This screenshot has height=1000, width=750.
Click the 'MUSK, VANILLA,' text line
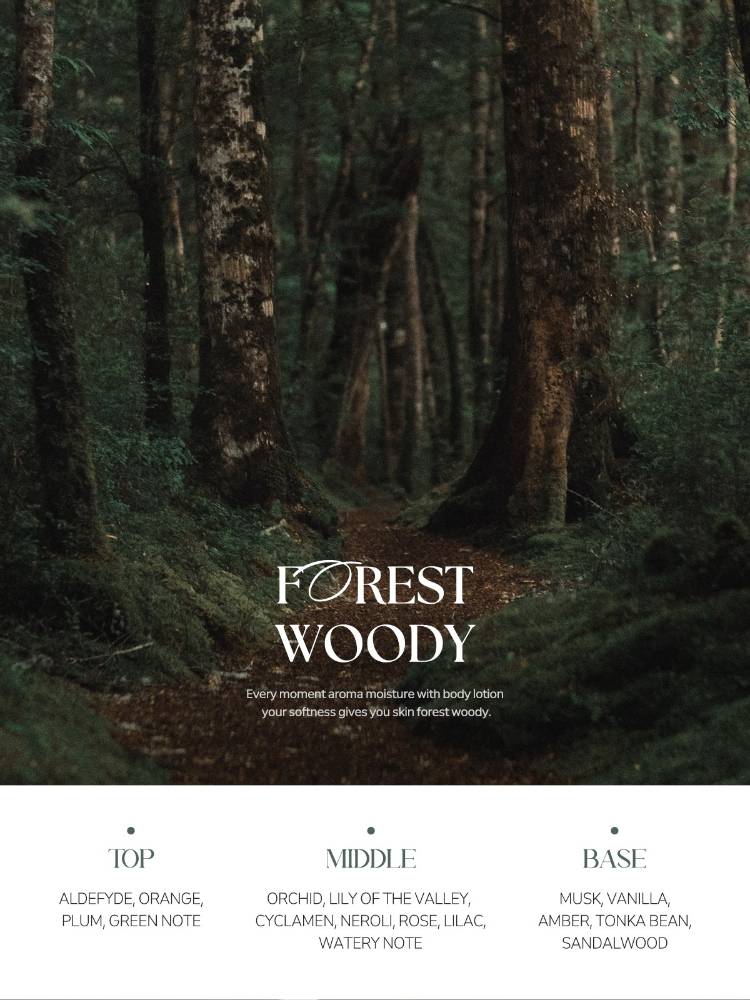click(614, 899)
